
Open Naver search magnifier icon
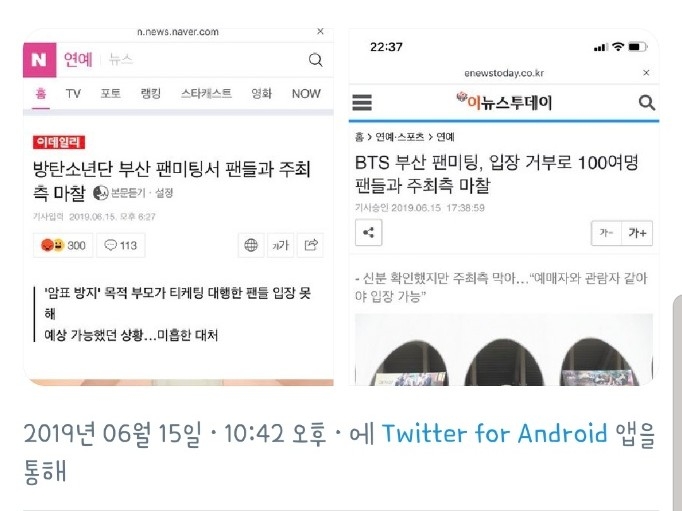point(315,60)
